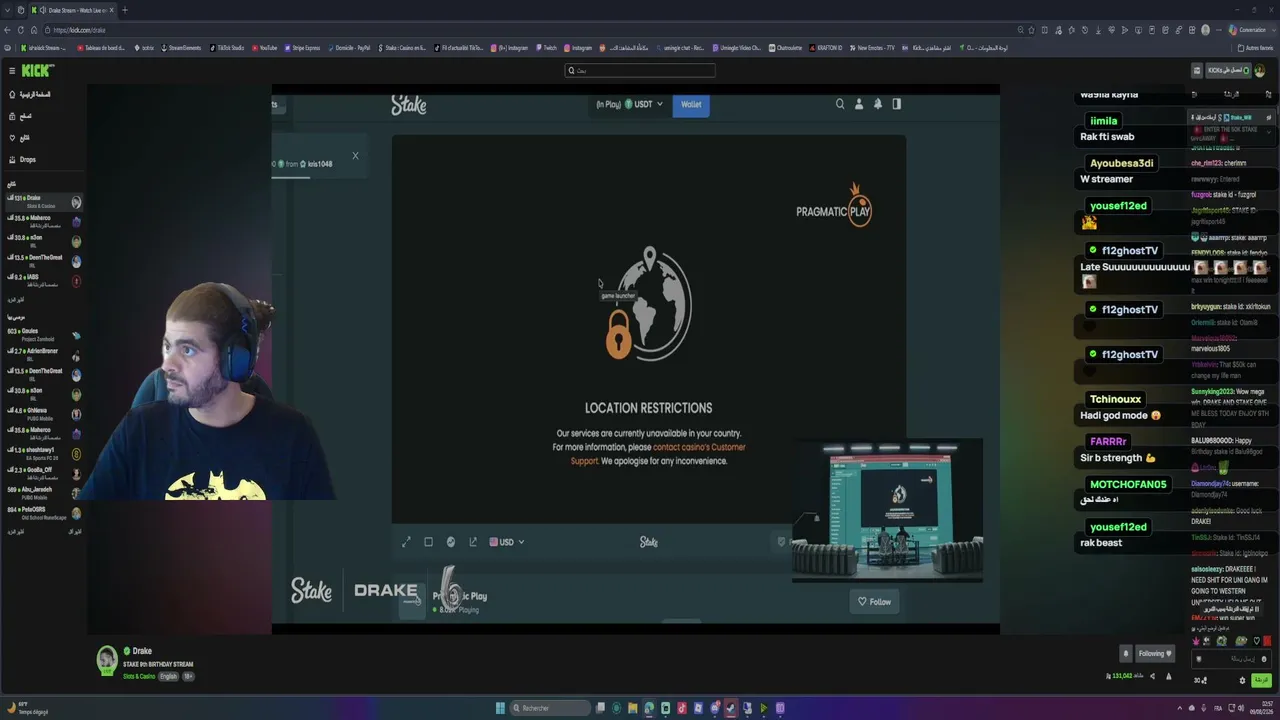Open the AdrienBroner channel in the sidebar
This screenshot has width=1280, height=720.
[45, 355]
